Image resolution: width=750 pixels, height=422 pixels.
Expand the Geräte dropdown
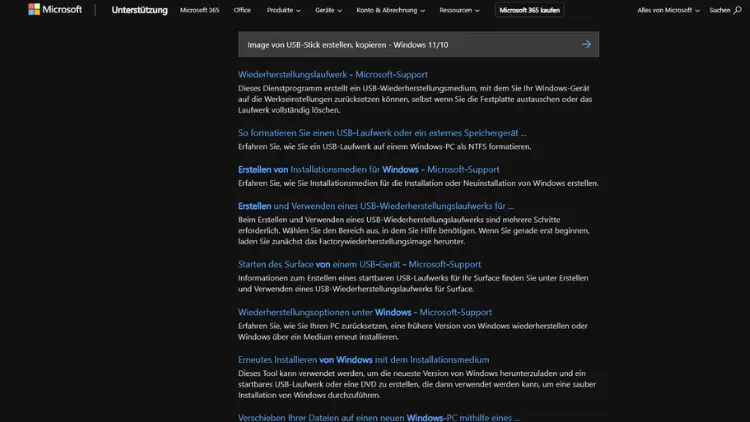329,10
